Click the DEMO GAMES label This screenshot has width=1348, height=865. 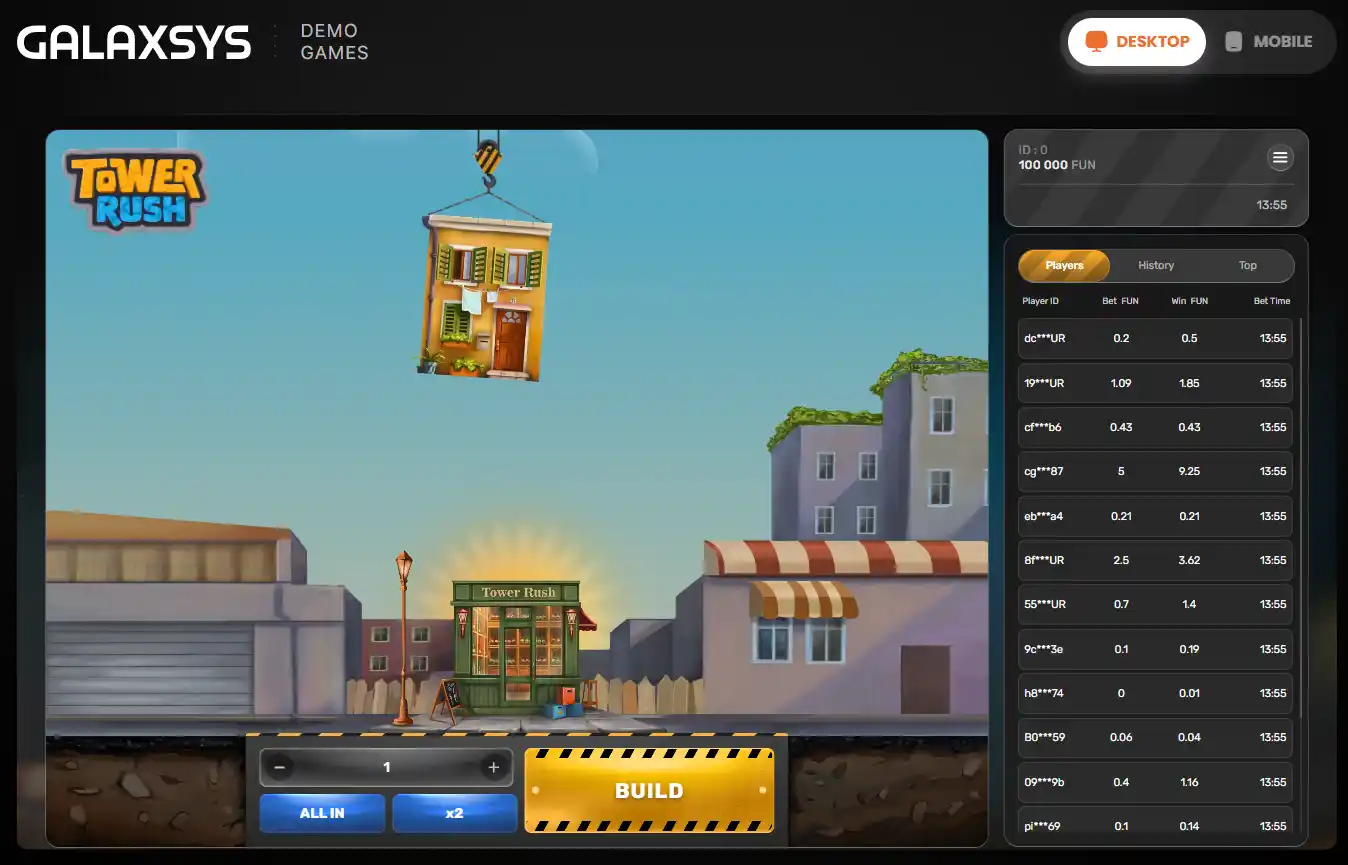tap(334, 42)
